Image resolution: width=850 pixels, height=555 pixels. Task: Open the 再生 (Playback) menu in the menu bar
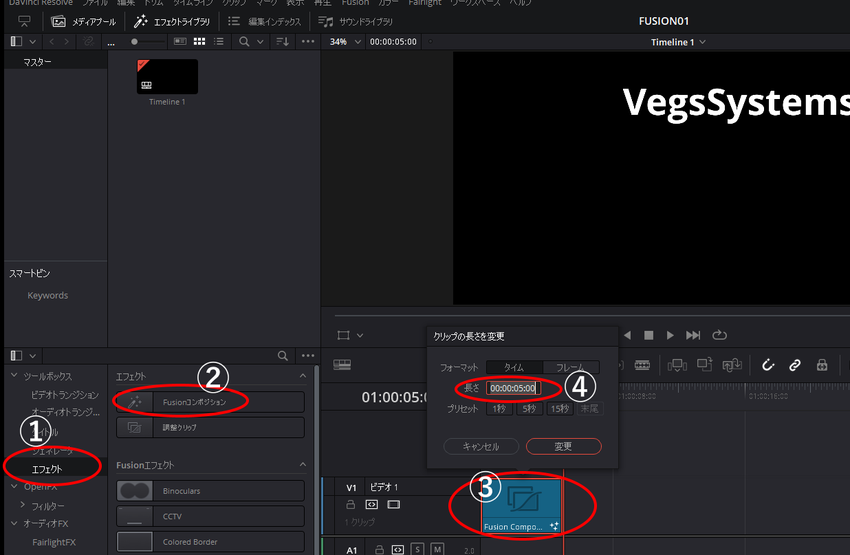tap(323, 3)
